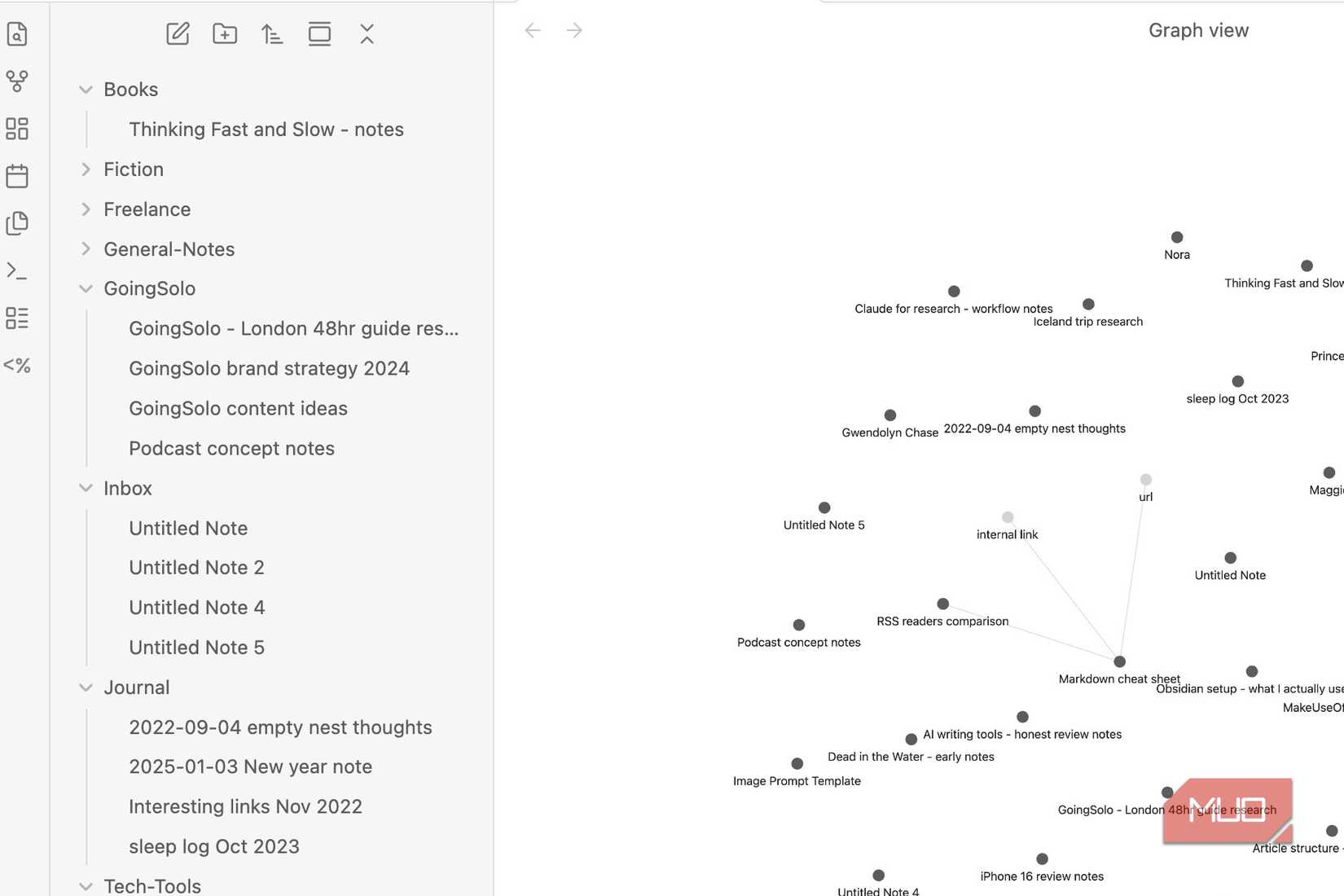This screenshot has height=896, width=1344.
Task: Expand the Fiction folder
Action: tap(86, 169)
